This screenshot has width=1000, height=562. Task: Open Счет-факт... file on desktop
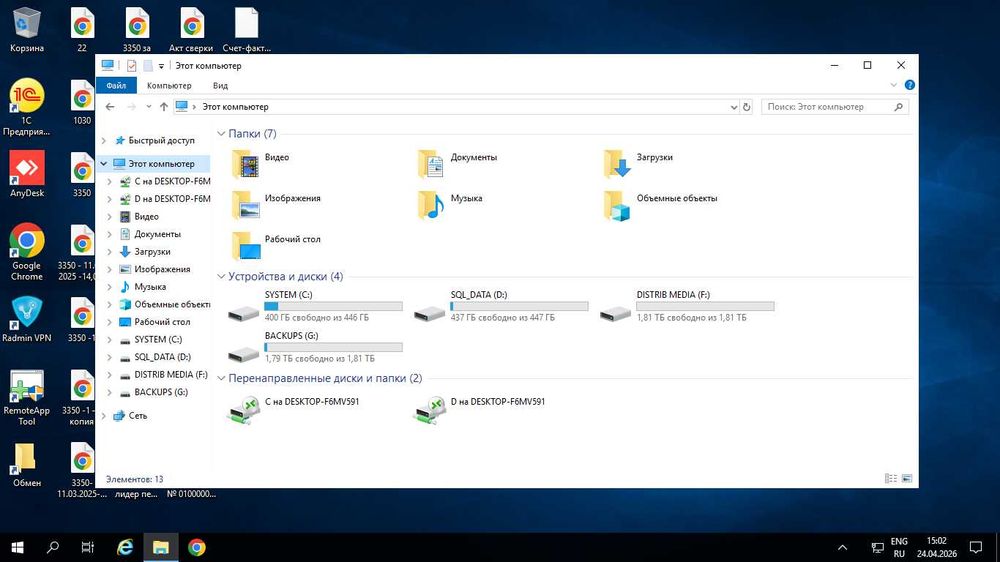tap(246, 30)
